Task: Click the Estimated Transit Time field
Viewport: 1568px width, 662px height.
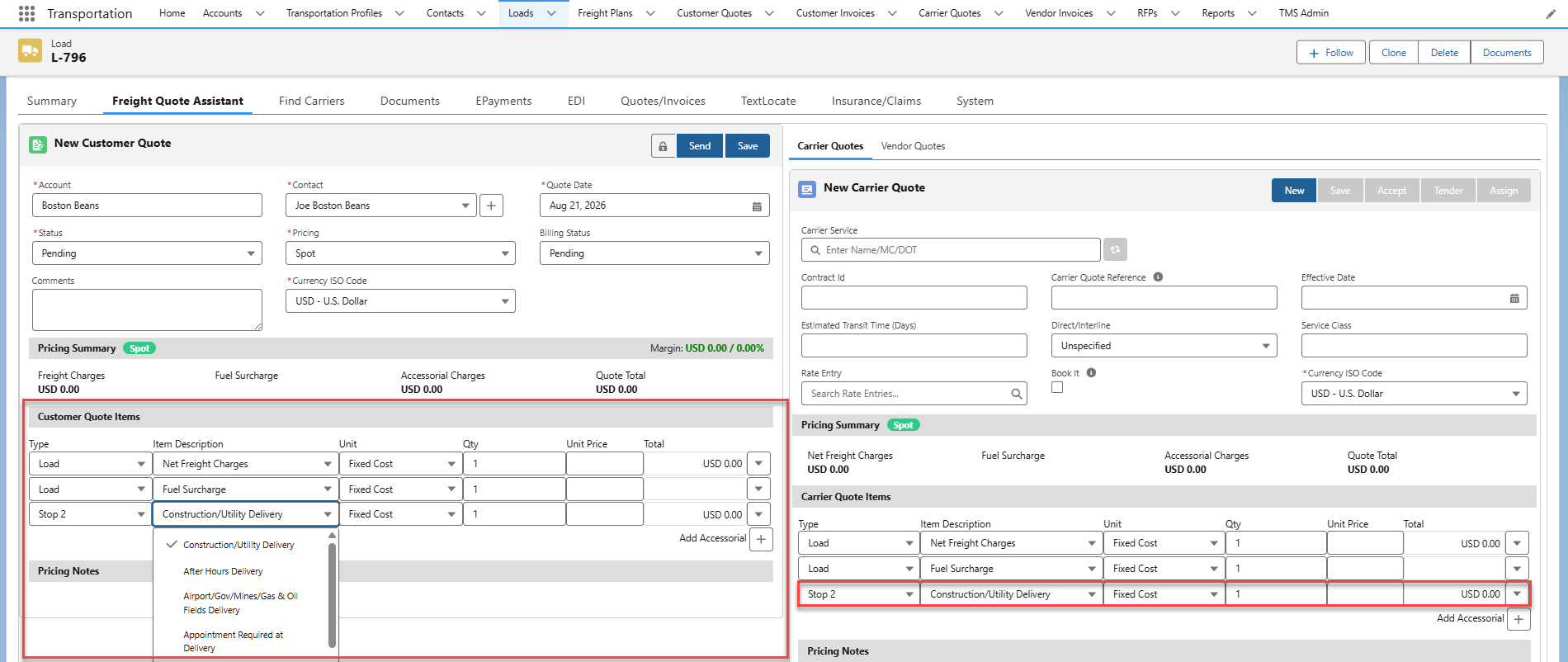Action: coord(914,346)
